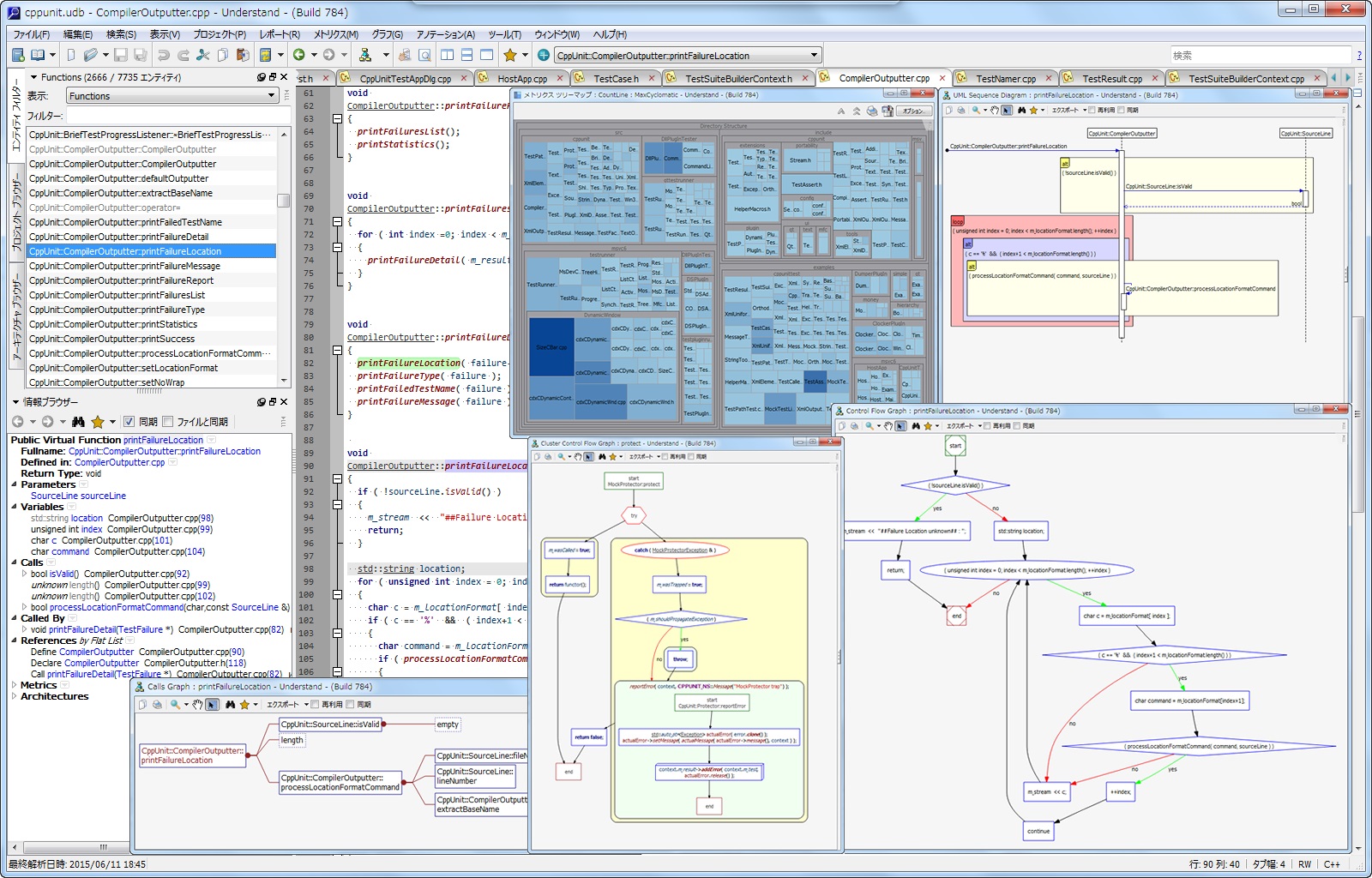Toggle 同期 checkbox in Control Flow Graph window
Screen dimensions: 1372x878
click(x=1017, y=425)
